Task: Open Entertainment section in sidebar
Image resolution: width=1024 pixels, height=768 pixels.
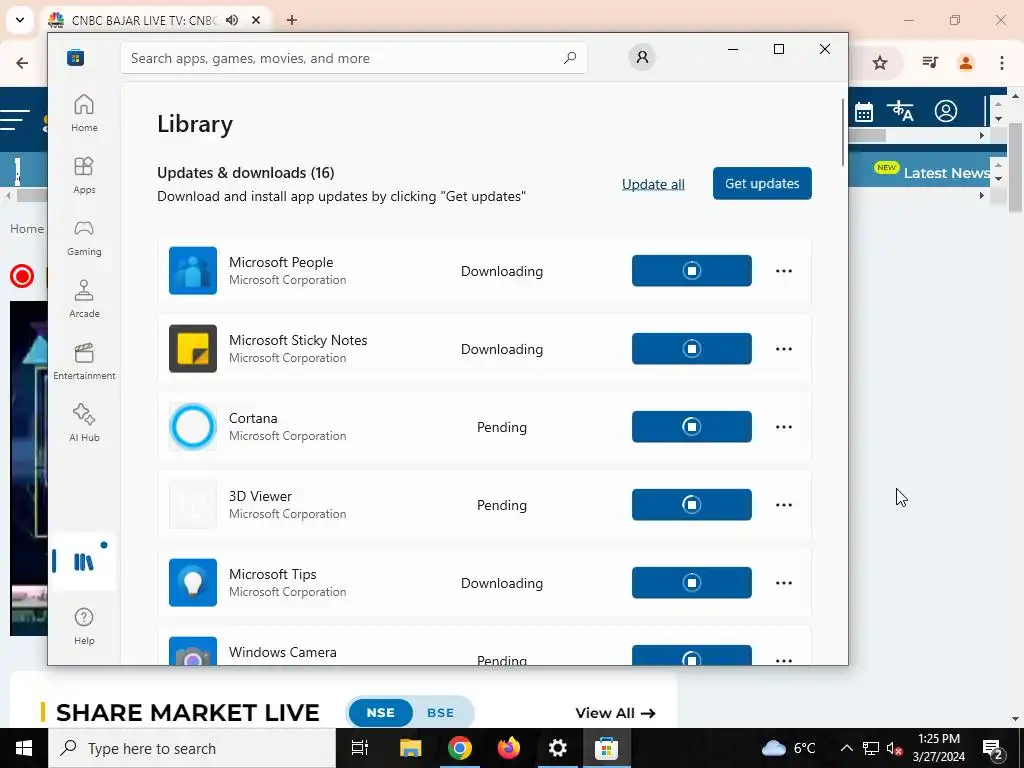Action: pyautogui.click(x=84, y=361)
